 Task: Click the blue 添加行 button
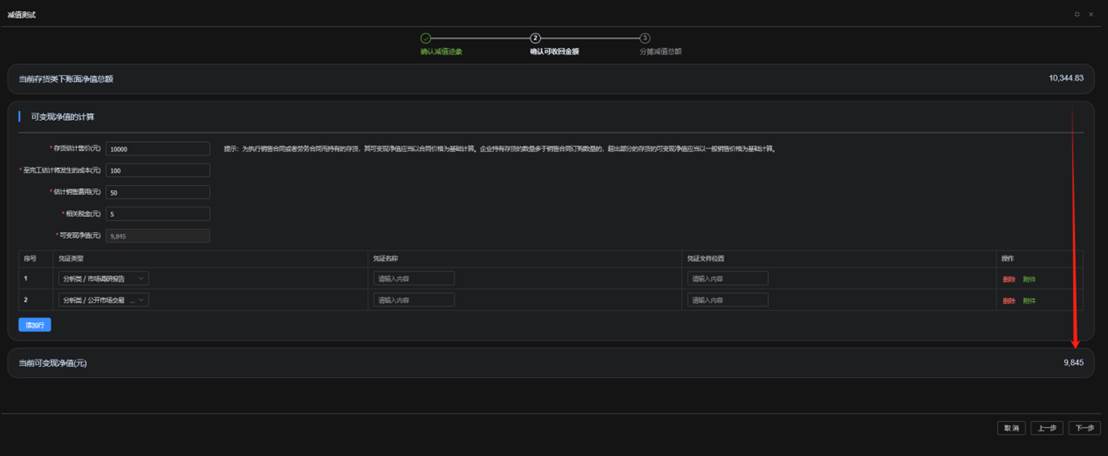click(34, 325)
